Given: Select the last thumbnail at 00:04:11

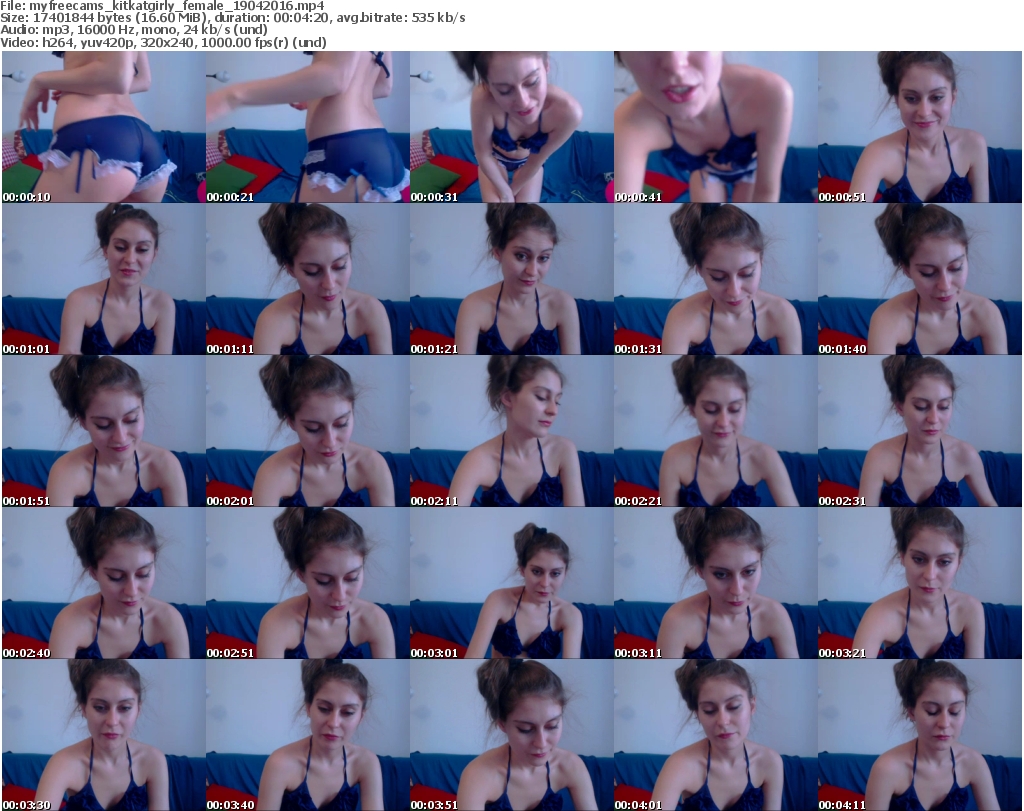Looking at the screenshot, I should pyautogui.click(x=920, y=735).
